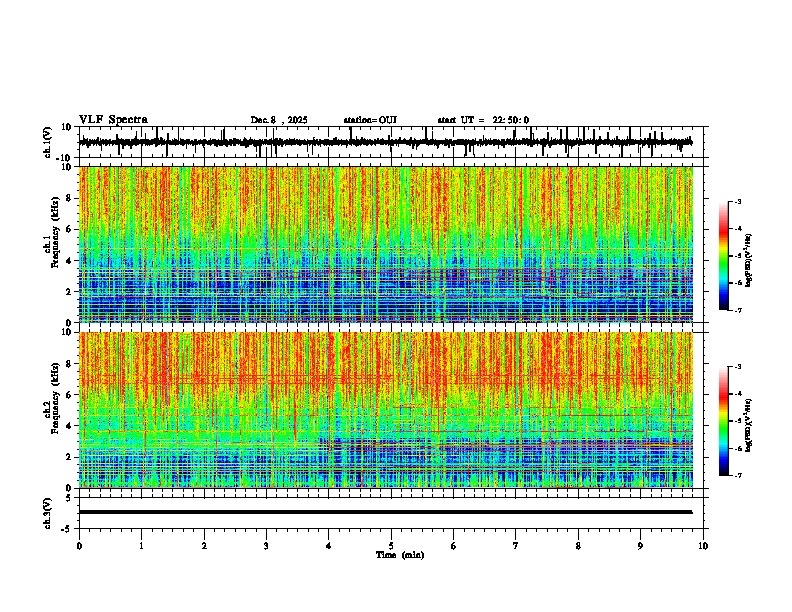The height and width of the screenshot is (612, 792).
Task: Select the "ch.1(V)" waveform axis label
Action: pos(48,142)
